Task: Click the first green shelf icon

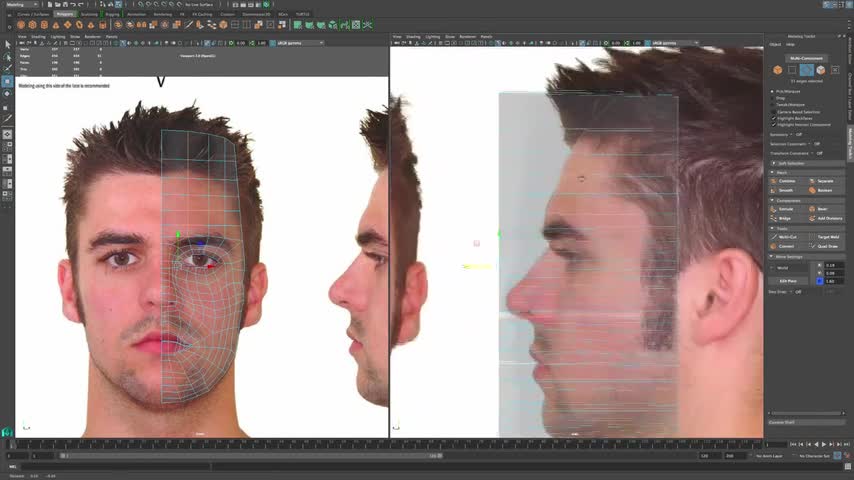Action: (298, 25)
